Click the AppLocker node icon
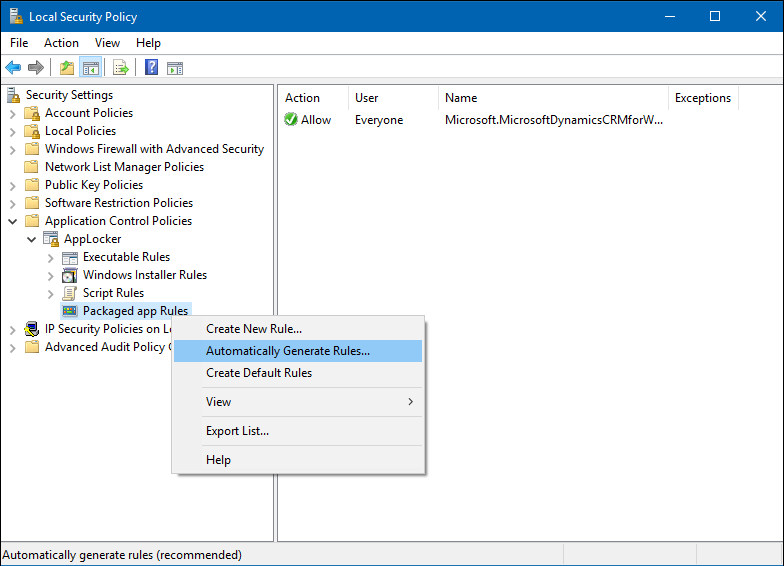This screenshot has height=566, width=784. [x=51, y=239]
